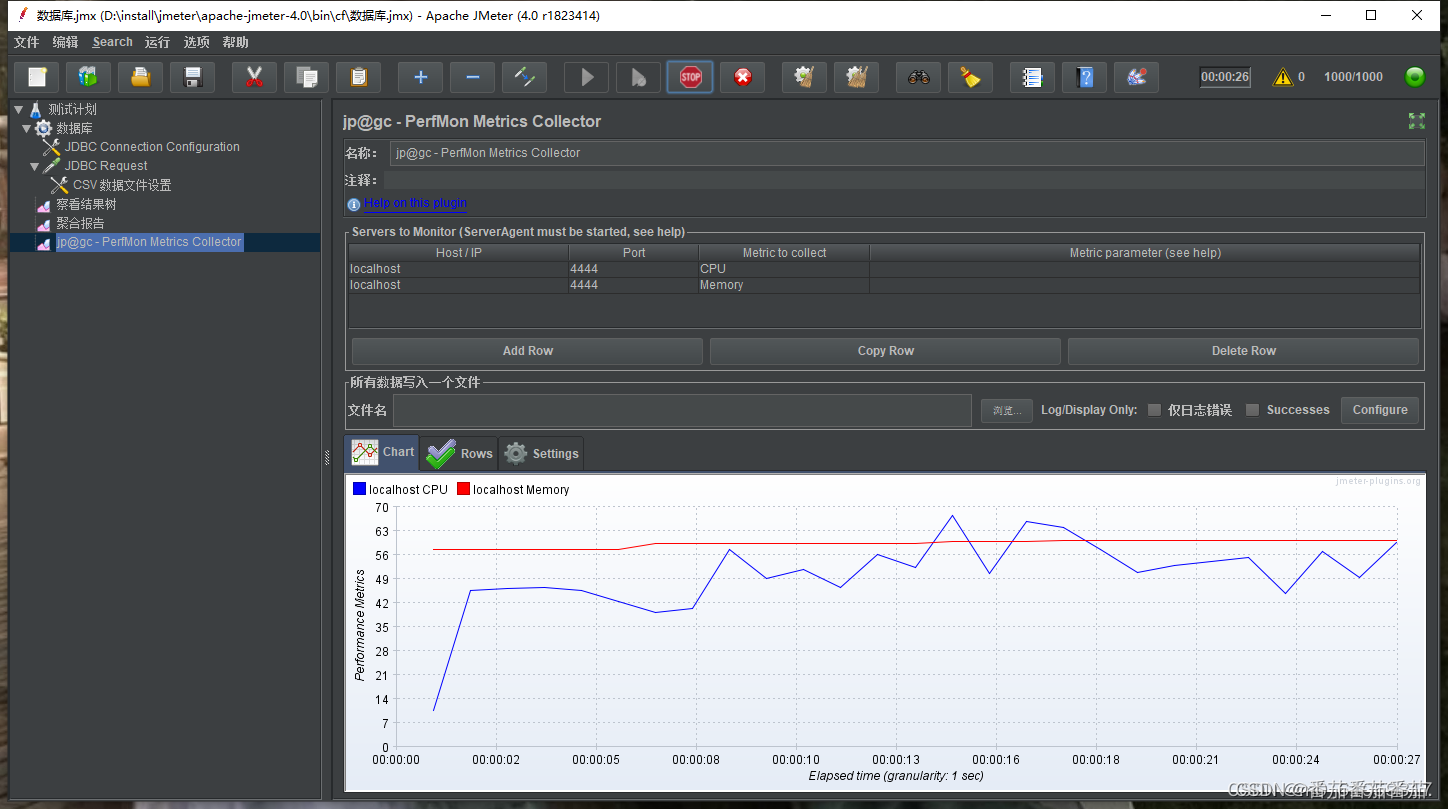Click the Copy toolbar icon
Viewport: 1448px width, 809px height.
tap(307, 77)
